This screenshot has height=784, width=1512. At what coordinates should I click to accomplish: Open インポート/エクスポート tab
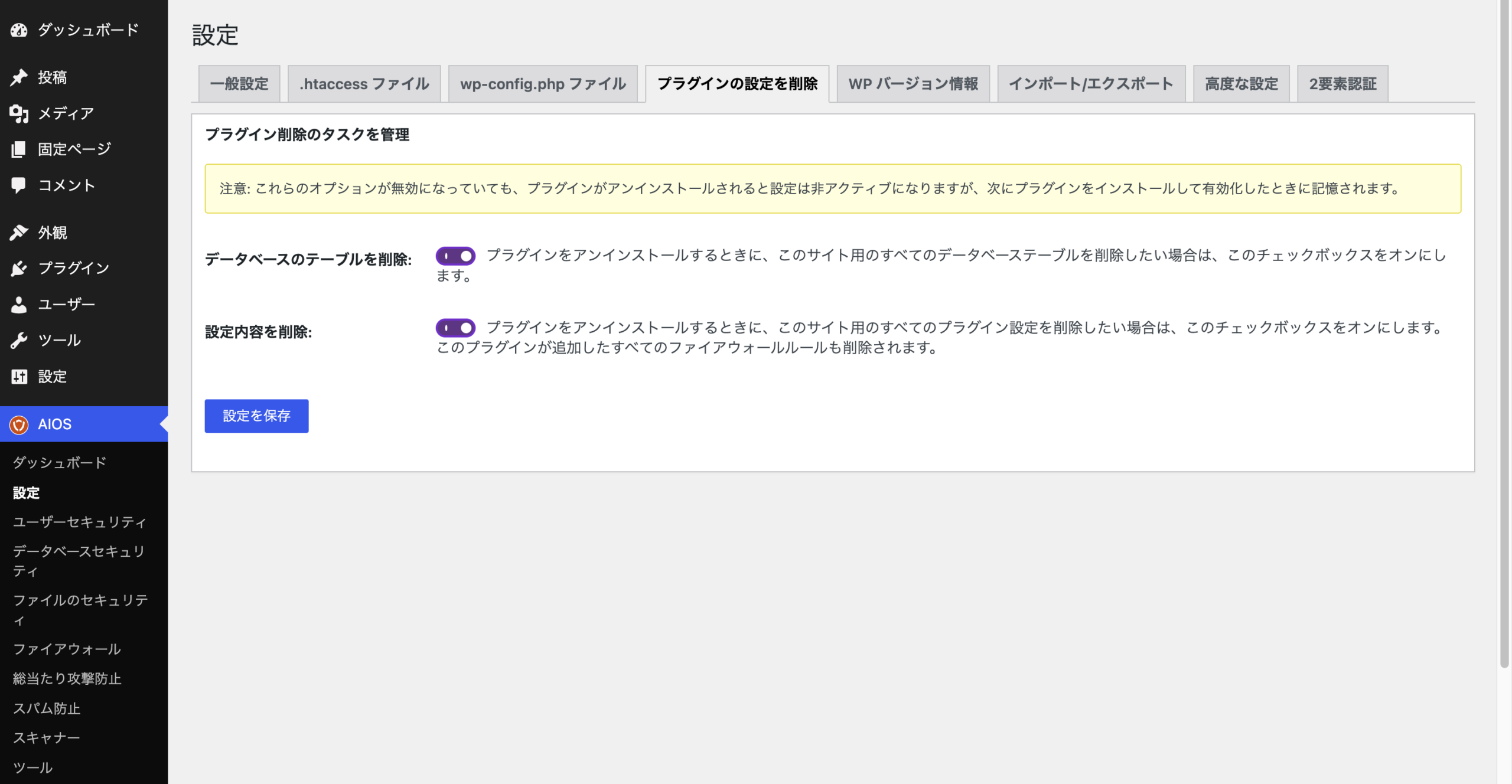[1091, 84]
